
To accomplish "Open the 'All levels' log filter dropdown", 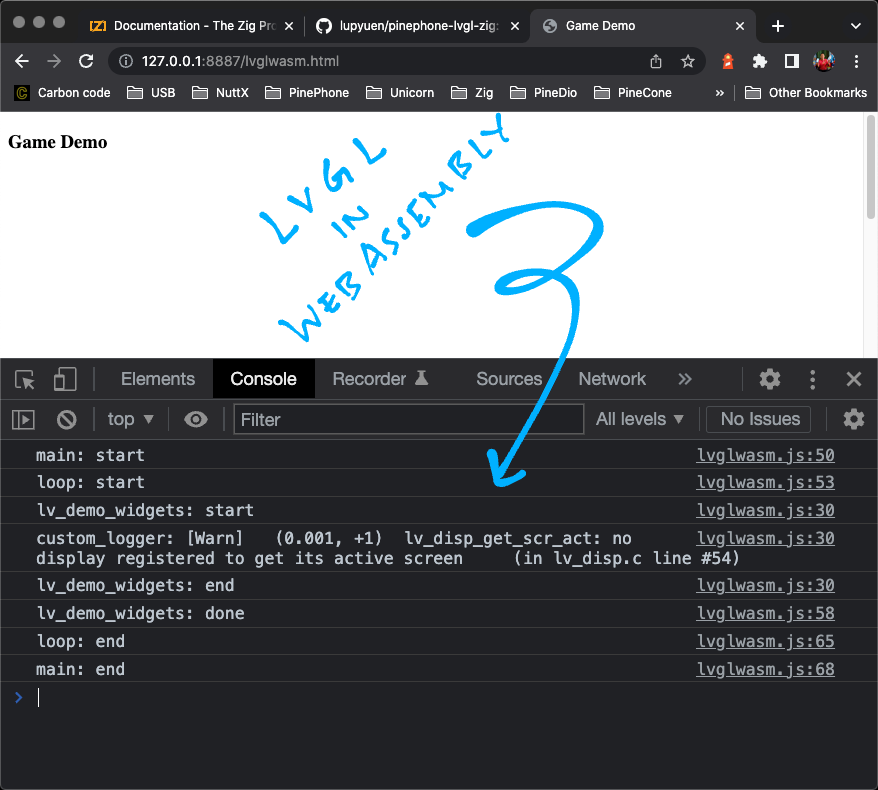I will [x=640, y=419].
